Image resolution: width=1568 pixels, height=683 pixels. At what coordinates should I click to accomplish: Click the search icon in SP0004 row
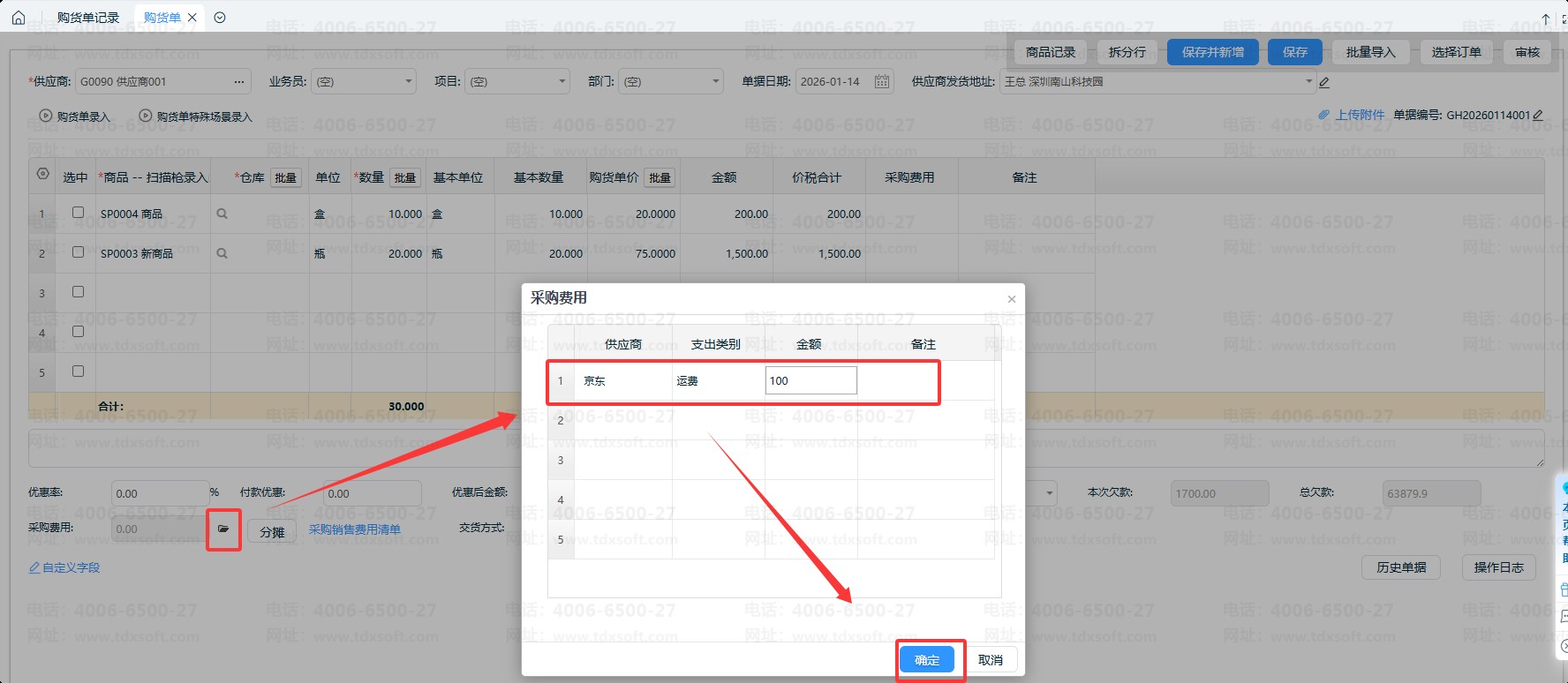click(222, 214)
